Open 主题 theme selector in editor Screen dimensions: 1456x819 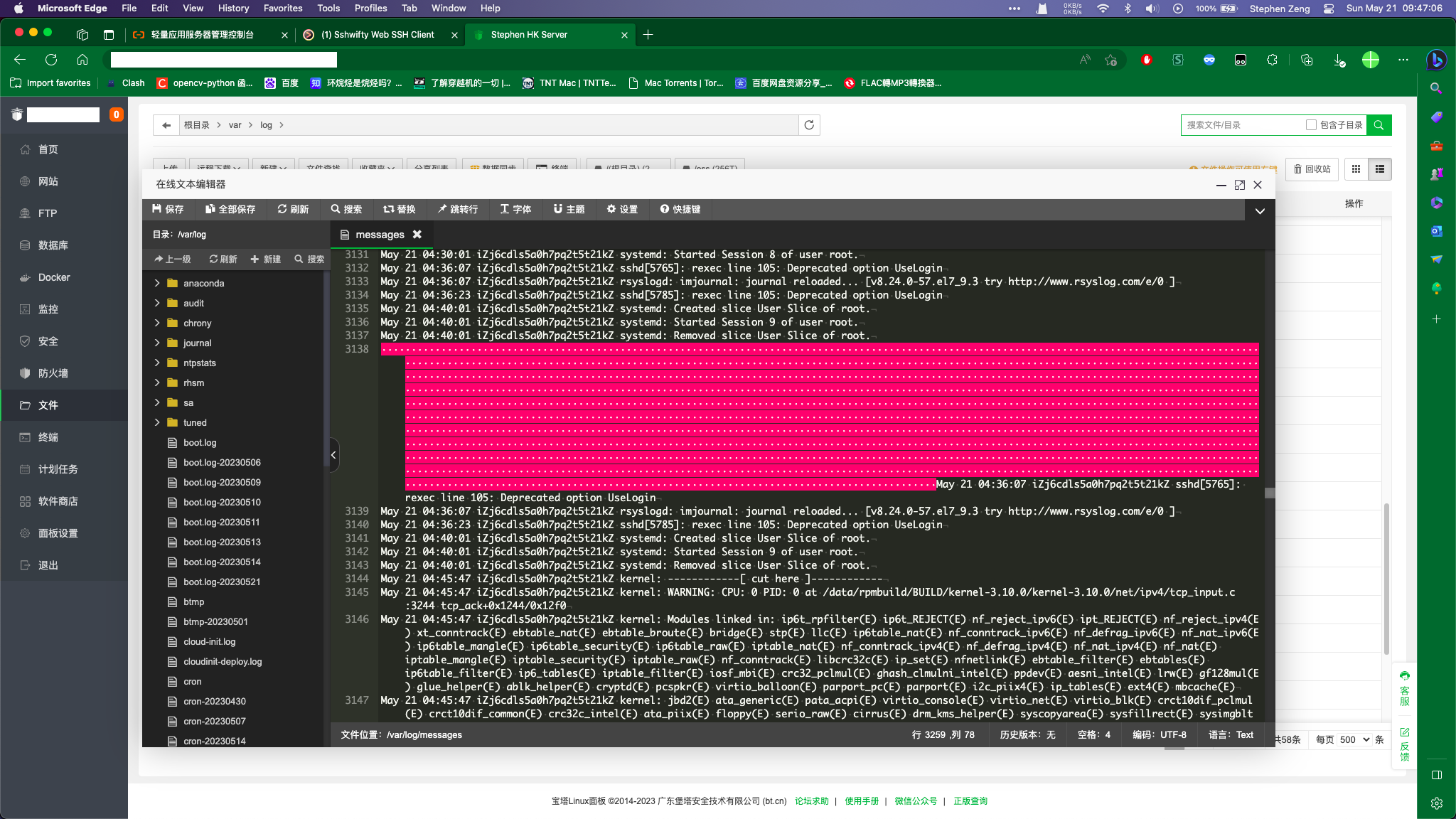pyautogui.click(x=569, y=209)
